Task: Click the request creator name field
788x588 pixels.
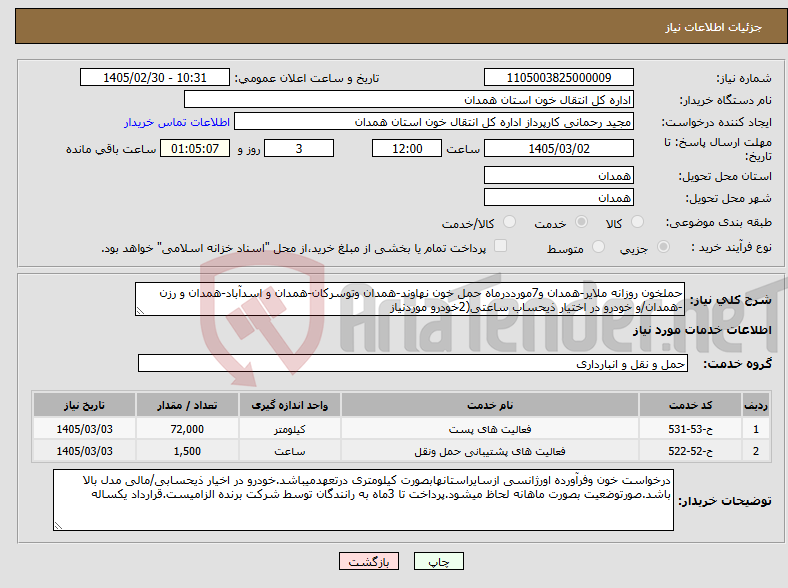Action: pos(434,122)
